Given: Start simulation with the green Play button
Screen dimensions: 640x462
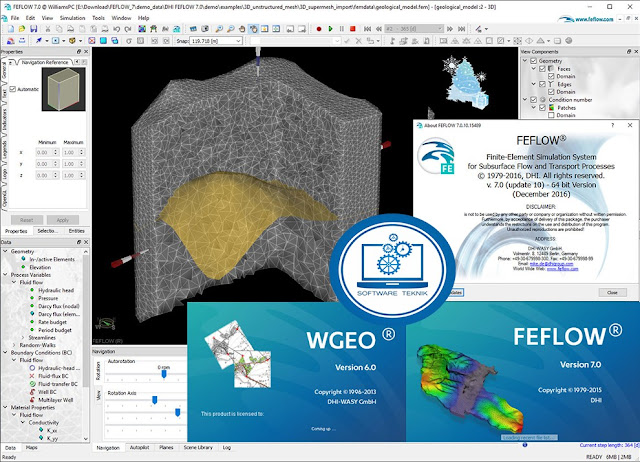Looking at the screenshot, I should click(330, 29).
